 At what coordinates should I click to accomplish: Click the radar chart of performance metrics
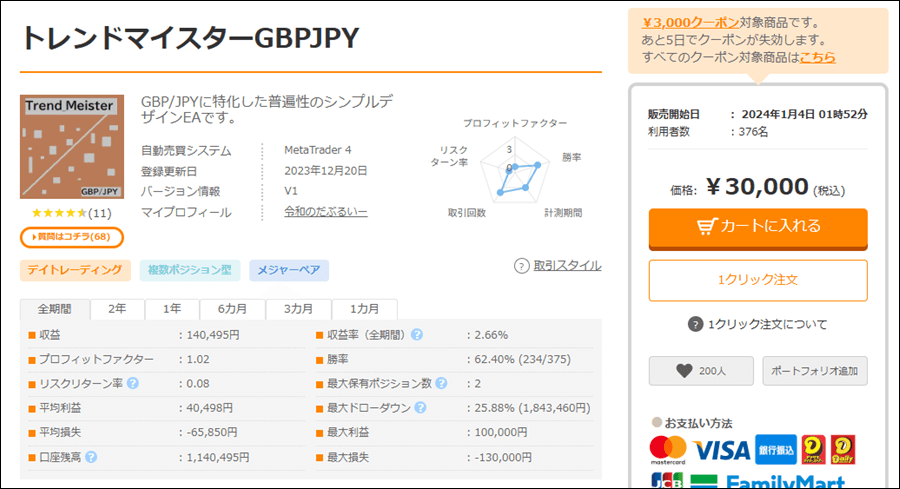pyautogui.click(x=515, y=170)
